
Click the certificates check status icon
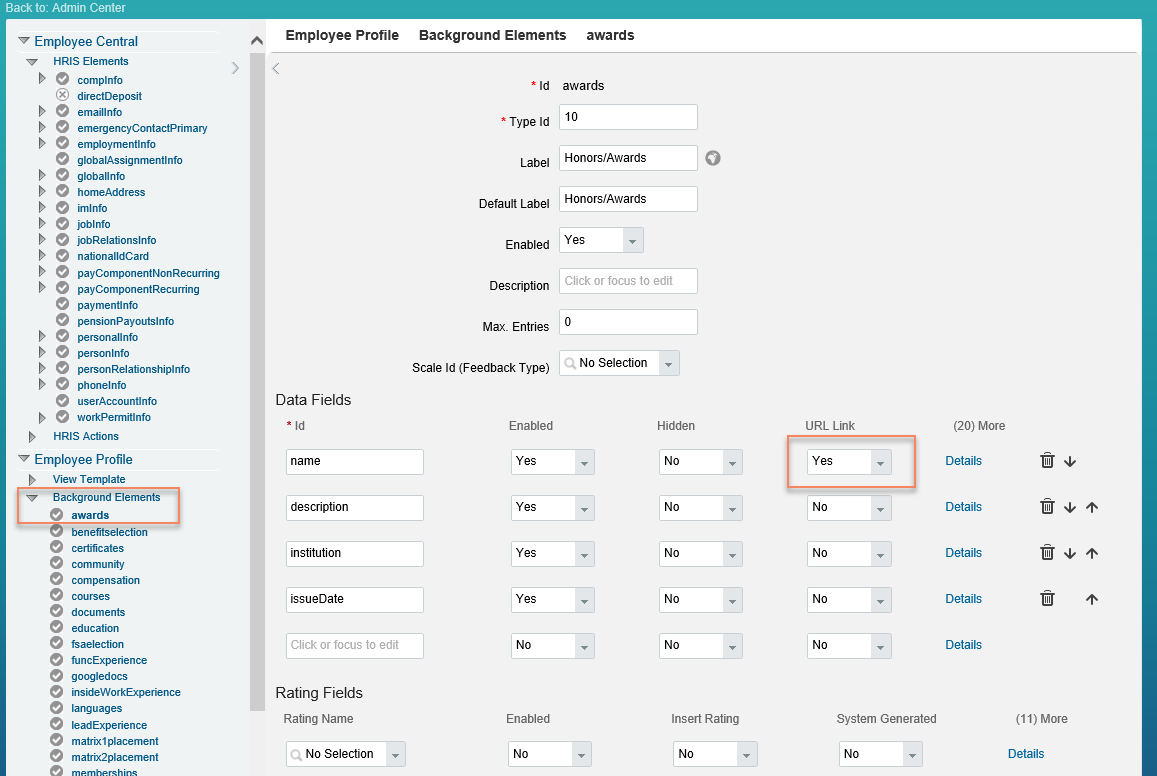coord(57,547)
